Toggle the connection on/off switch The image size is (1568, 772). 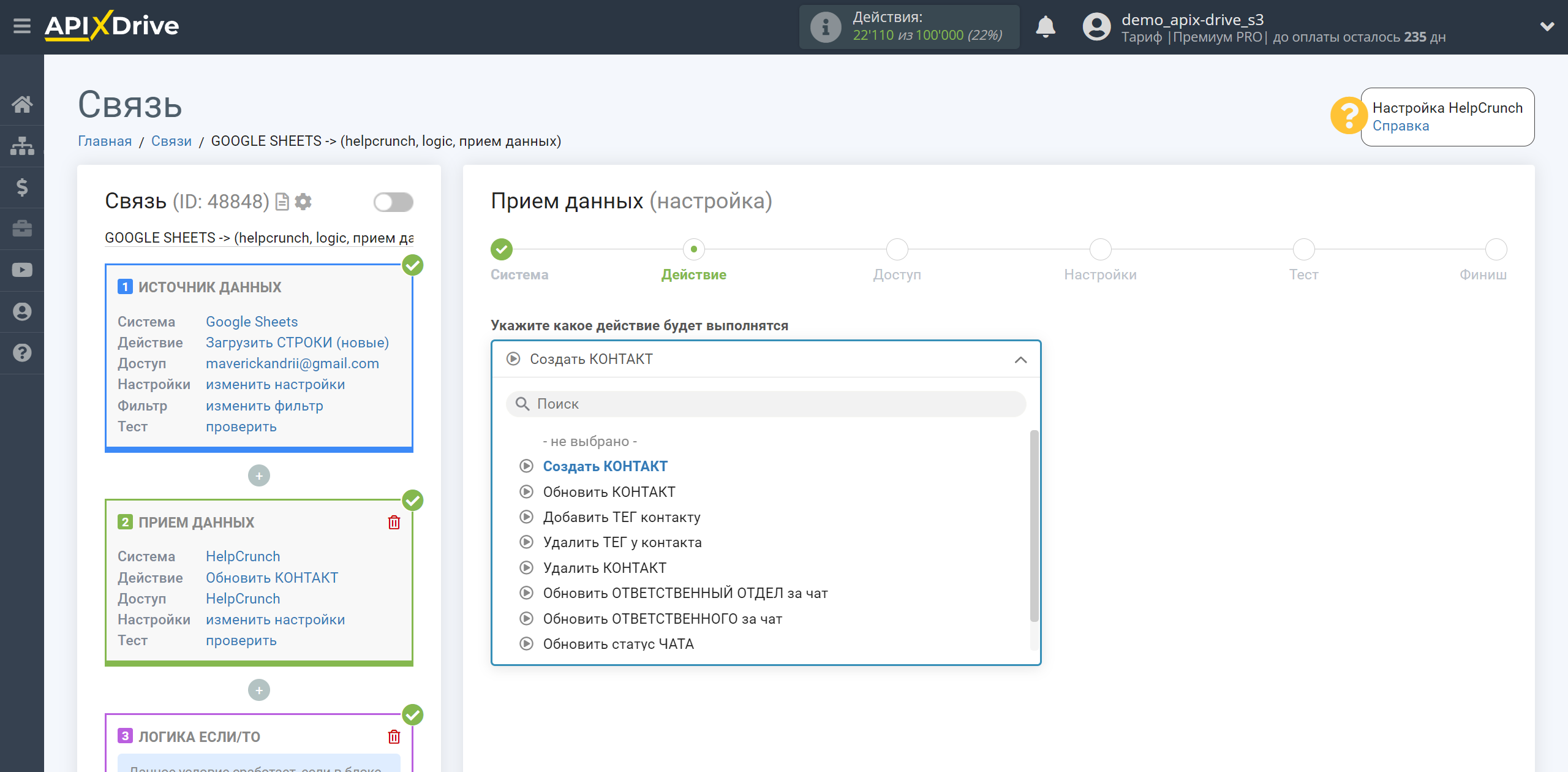(x=393, y=202)
